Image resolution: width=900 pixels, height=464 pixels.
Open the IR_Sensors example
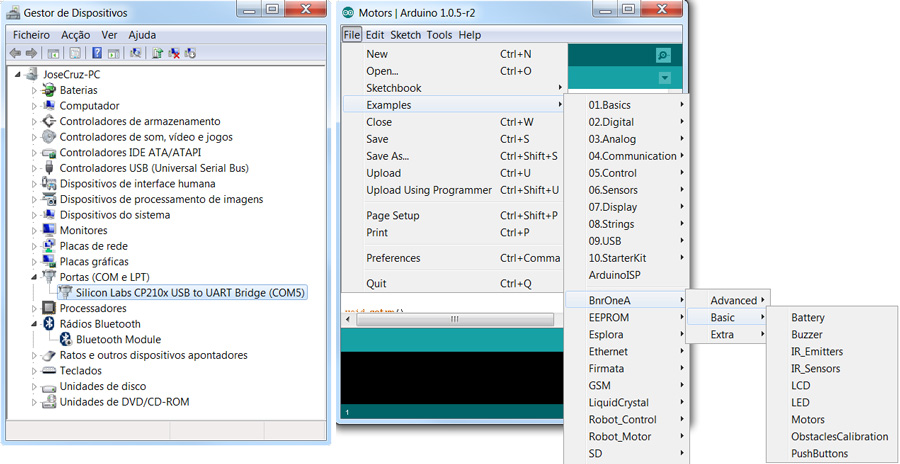point(832,368)
